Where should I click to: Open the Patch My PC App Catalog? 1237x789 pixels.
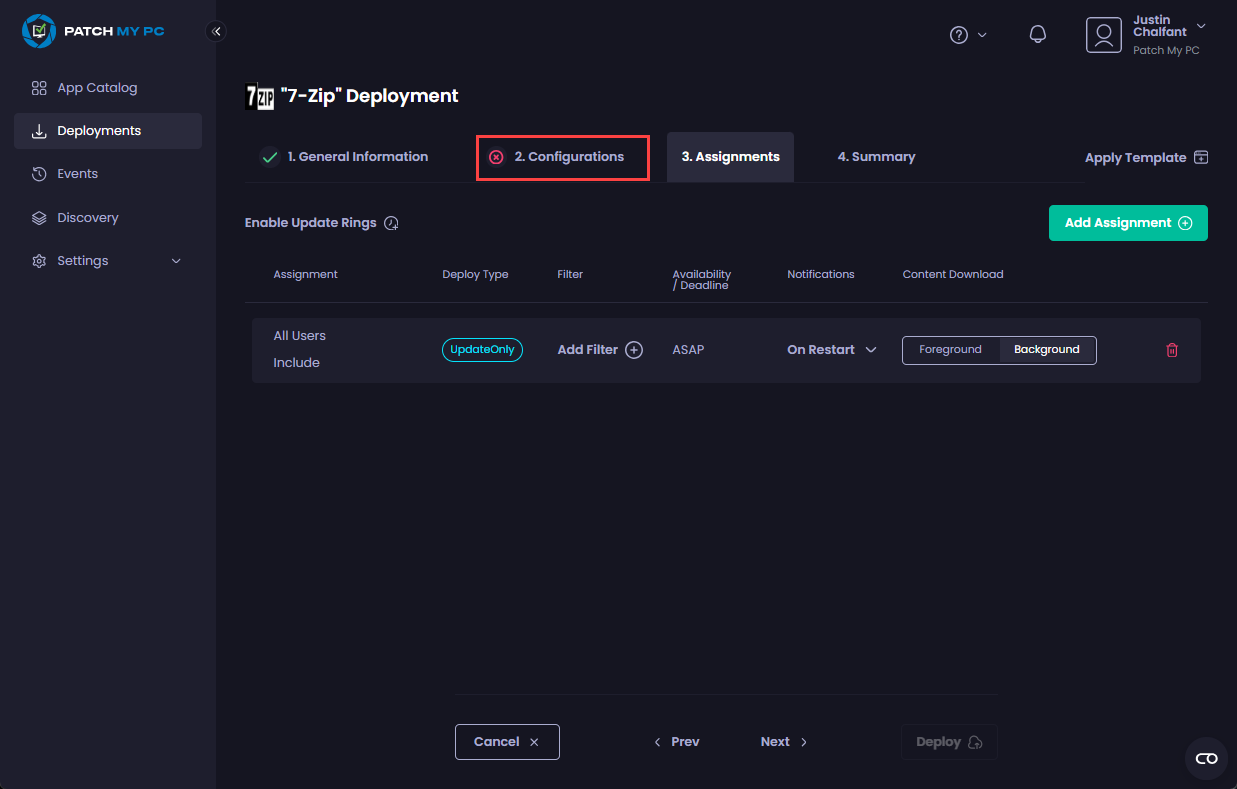point(96,87)
